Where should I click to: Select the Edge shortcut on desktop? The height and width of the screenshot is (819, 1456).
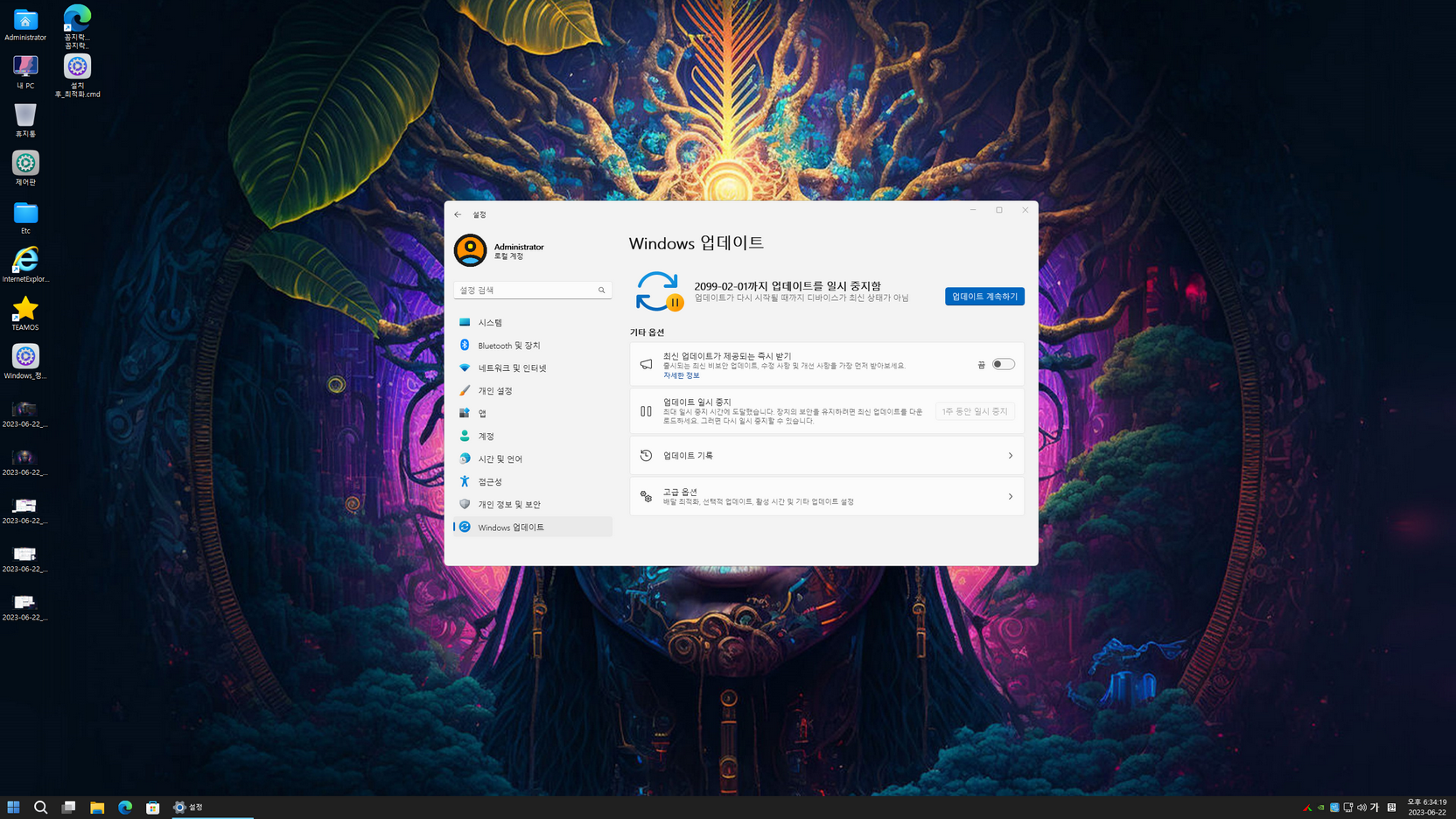click(77, 26)
